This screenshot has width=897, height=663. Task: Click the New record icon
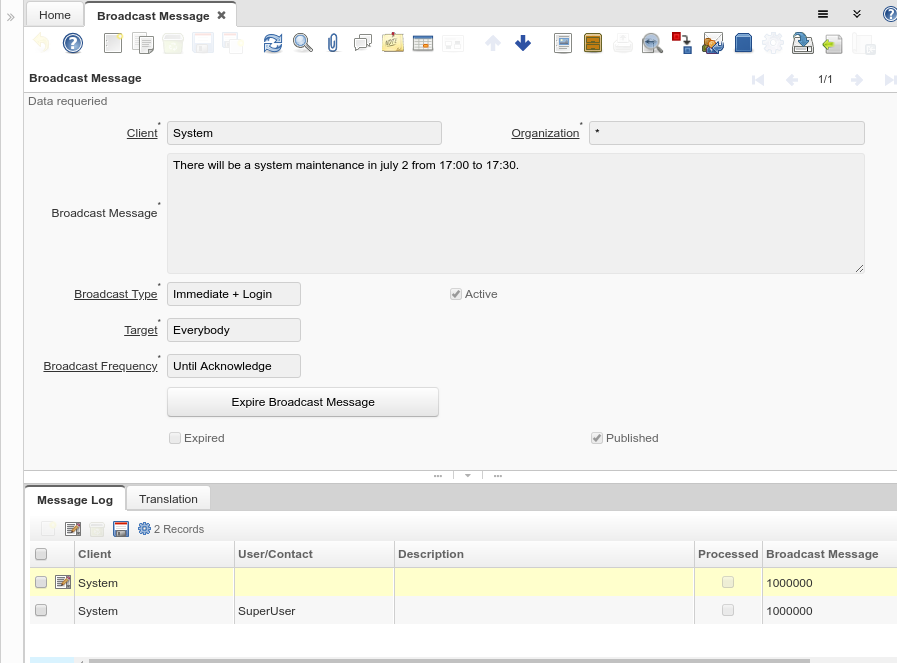tap(113, 43)
